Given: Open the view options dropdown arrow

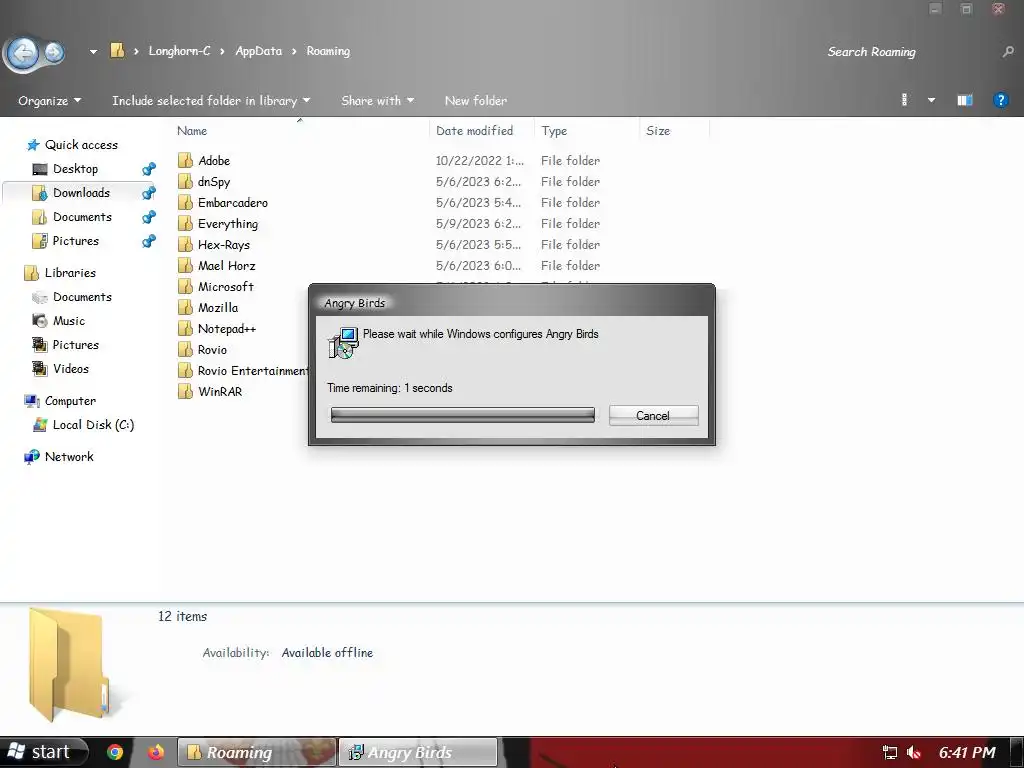Looking at the screenshot, I should 931,100.
